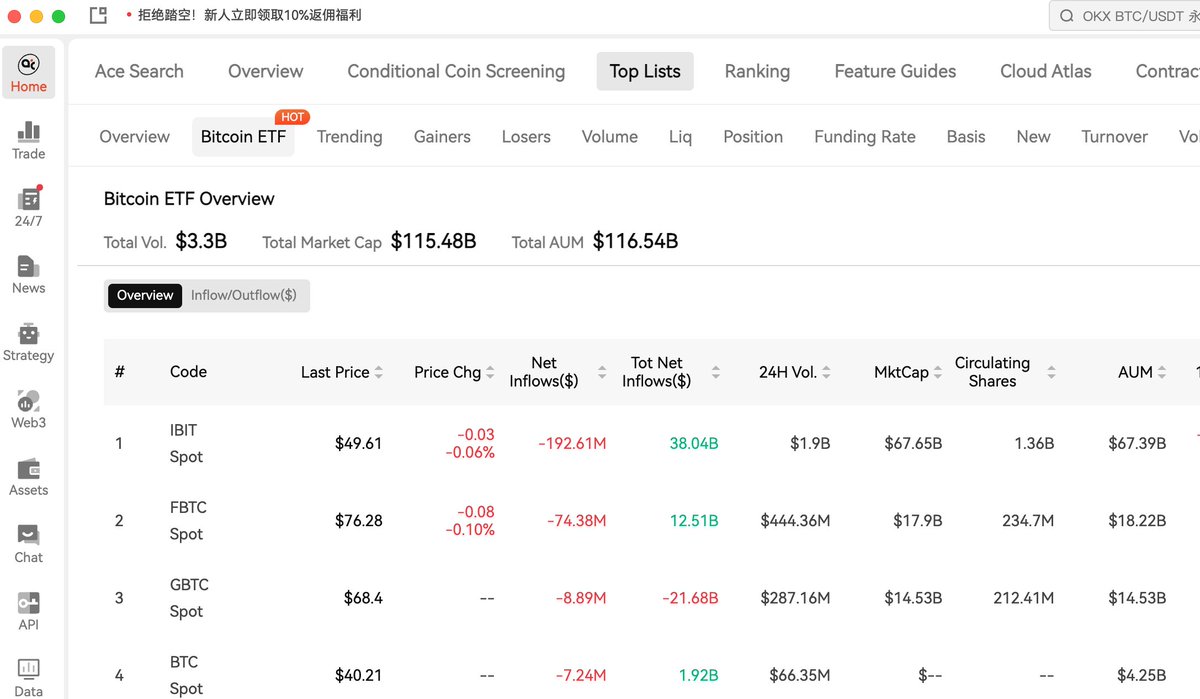Click IBIT net inflow -192.61M

point(572,443)
